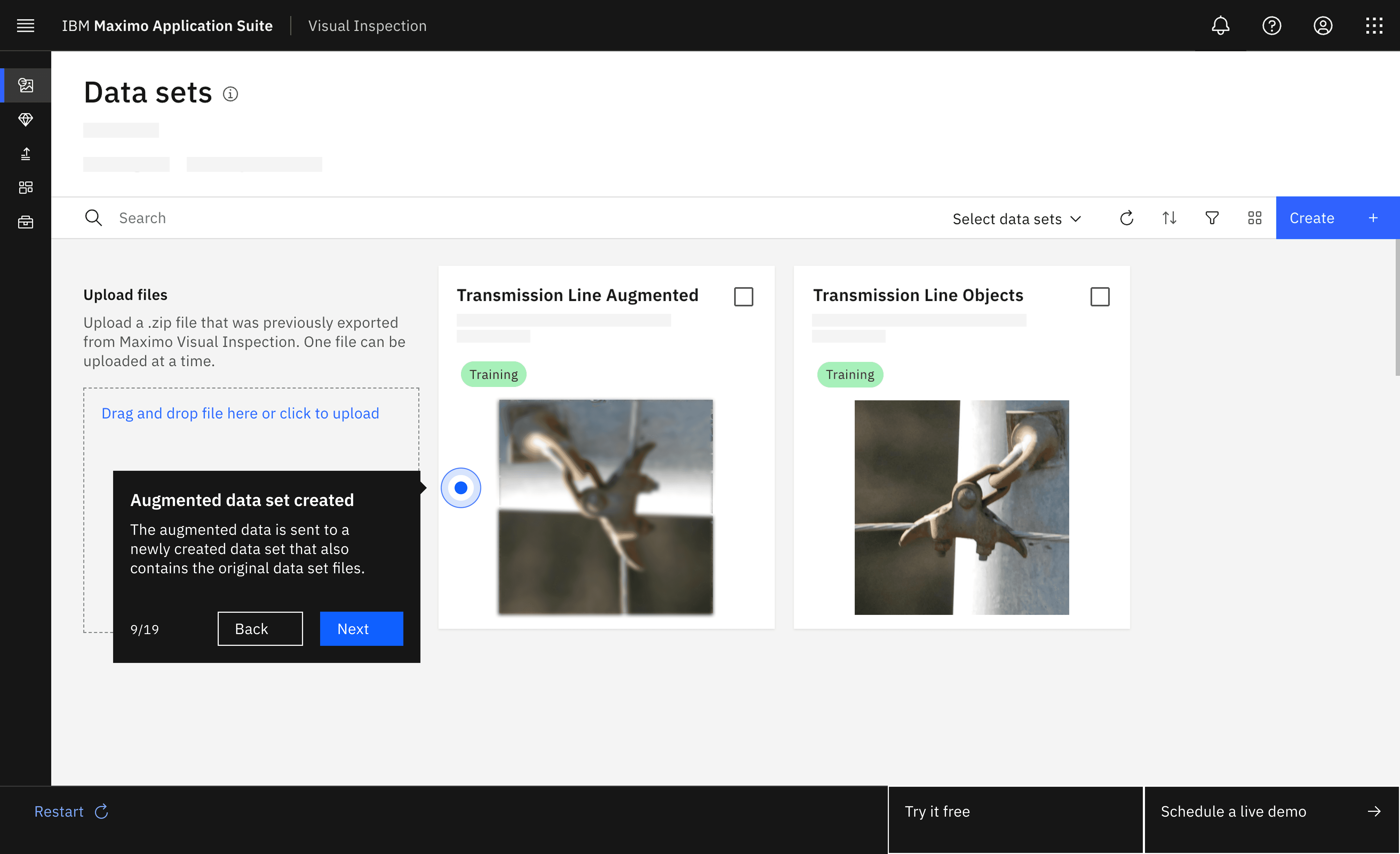Open the app switcher grid icon
Viewport: 1400px width, 854px height.
[1373, 26]
